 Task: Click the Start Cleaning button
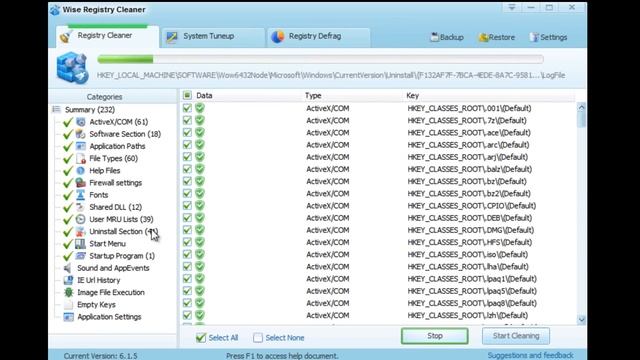click(x=516, y=336)
